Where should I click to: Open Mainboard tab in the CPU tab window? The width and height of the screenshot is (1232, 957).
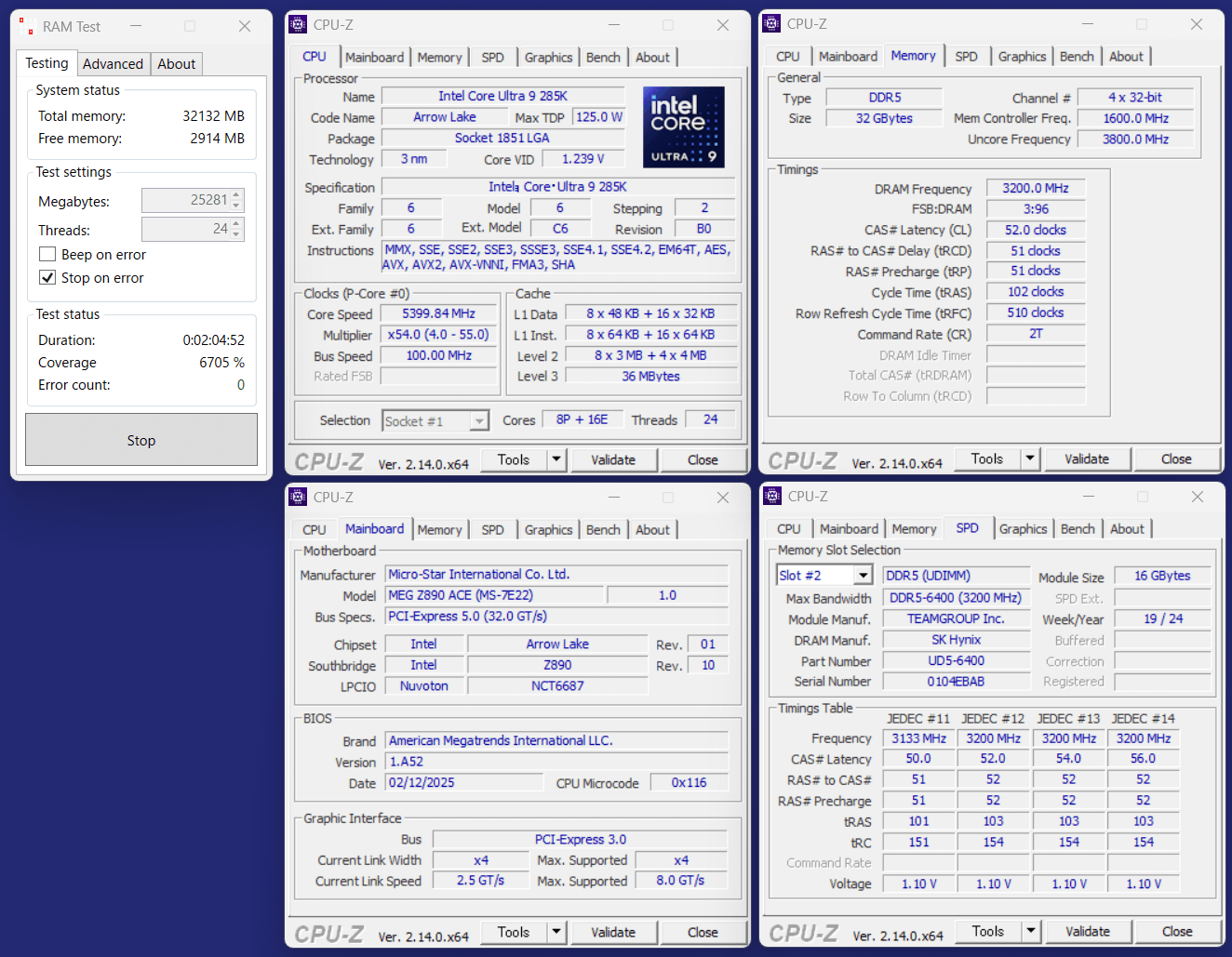(374, 57)
